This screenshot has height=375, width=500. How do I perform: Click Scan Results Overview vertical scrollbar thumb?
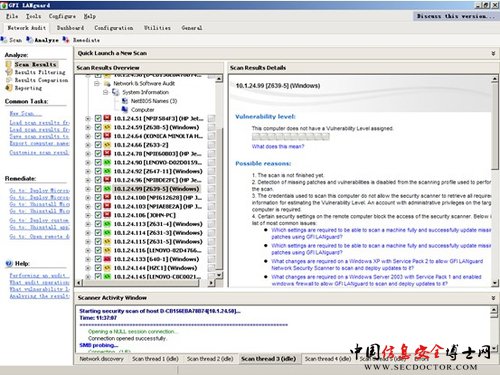click(219, 200)
